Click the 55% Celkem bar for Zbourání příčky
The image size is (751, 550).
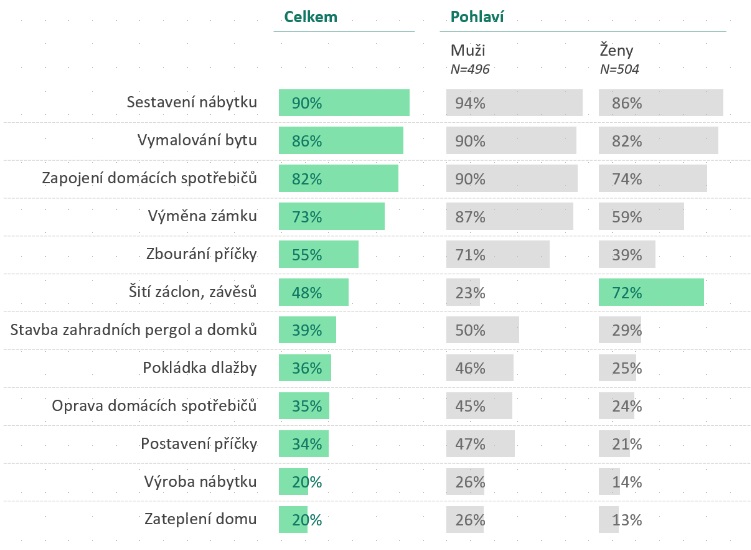click(x=318, y=254)
